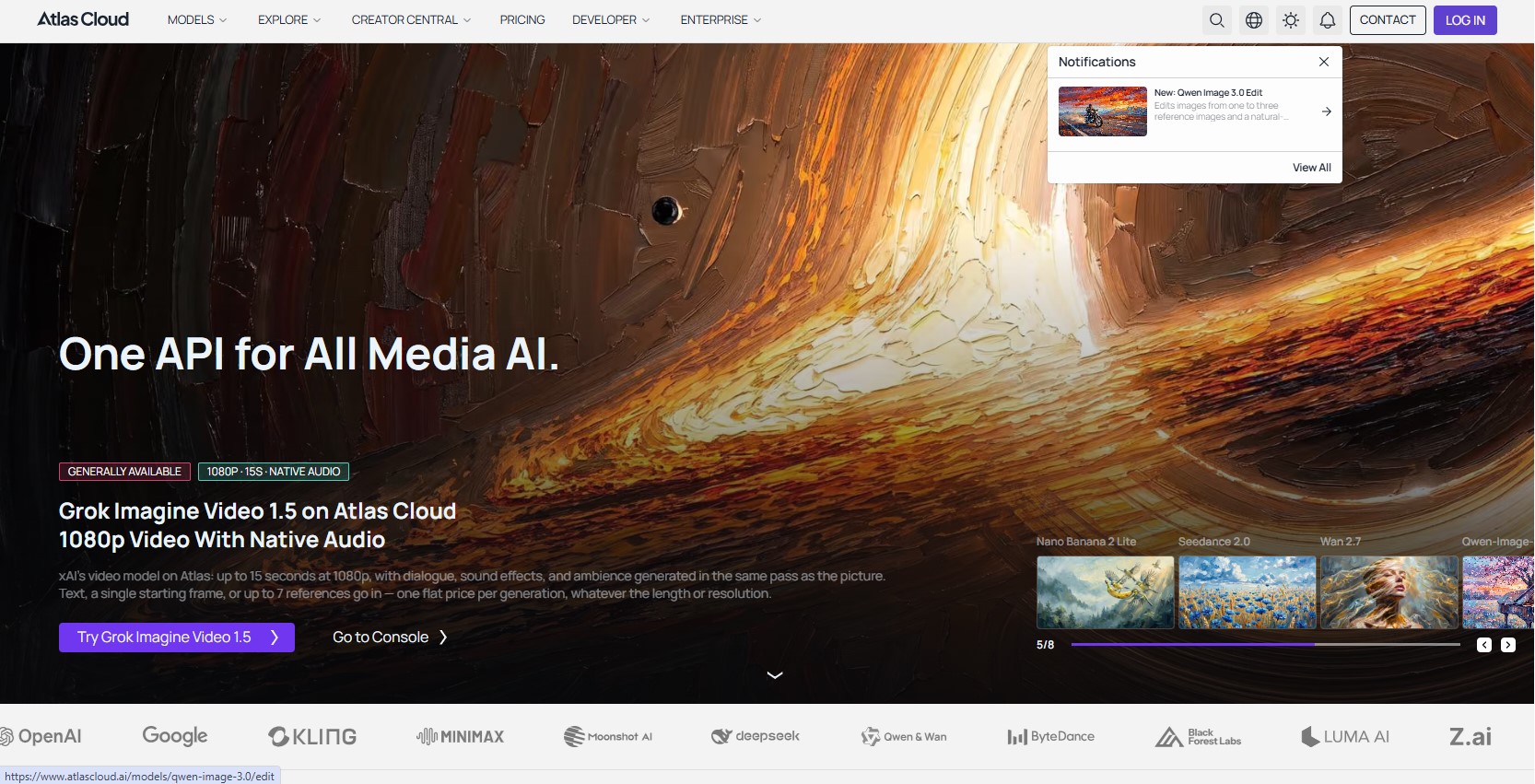Image resolution: width=1535 pixels, height=784 pixels.
Task: Select the KLING provider logo
Action: click(x=312, y=736)
